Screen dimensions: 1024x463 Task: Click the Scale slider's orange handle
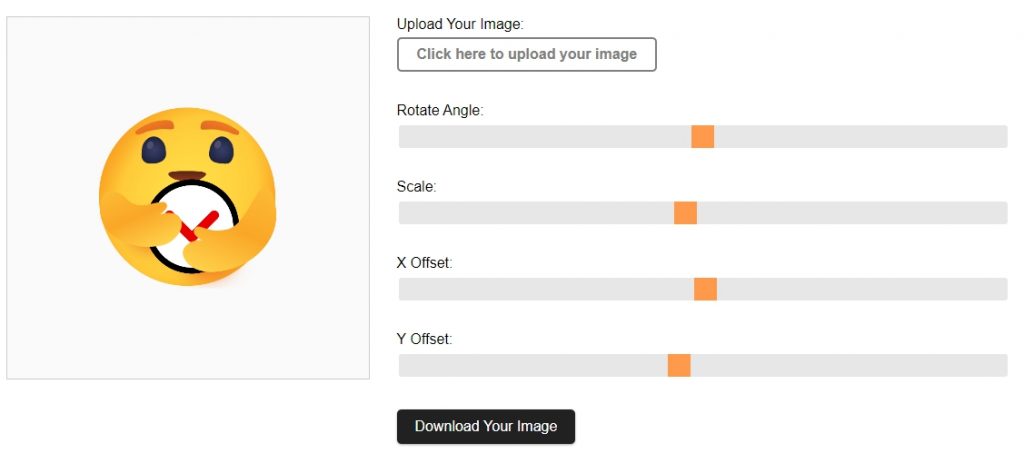coord(685,213)
